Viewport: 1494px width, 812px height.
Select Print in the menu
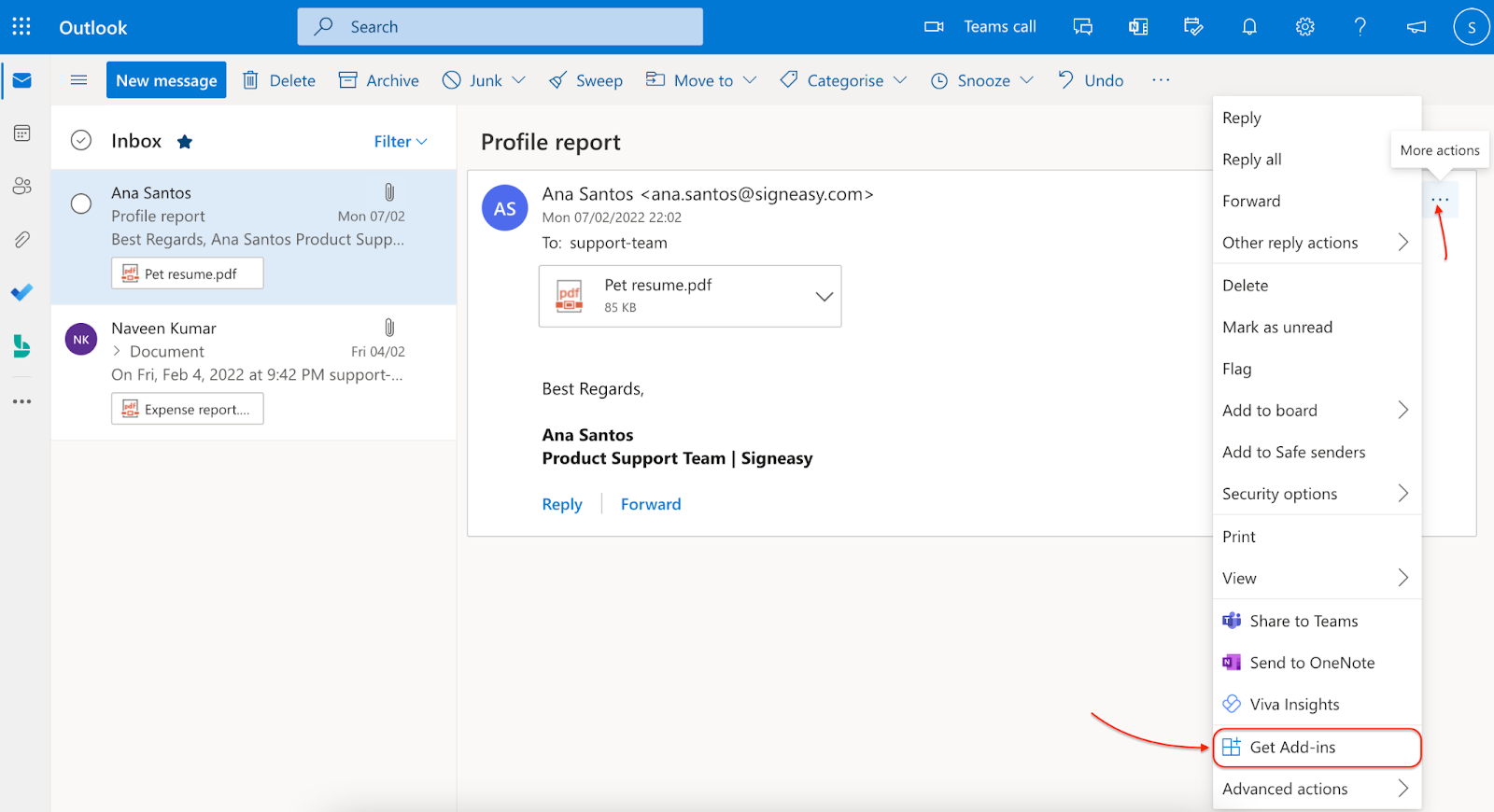tap(1317, 537)
